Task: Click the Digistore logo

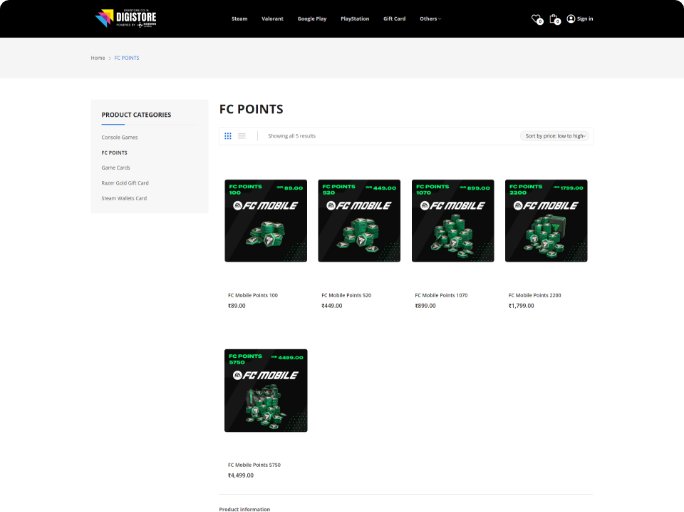Action: click(x=126, y=18)
